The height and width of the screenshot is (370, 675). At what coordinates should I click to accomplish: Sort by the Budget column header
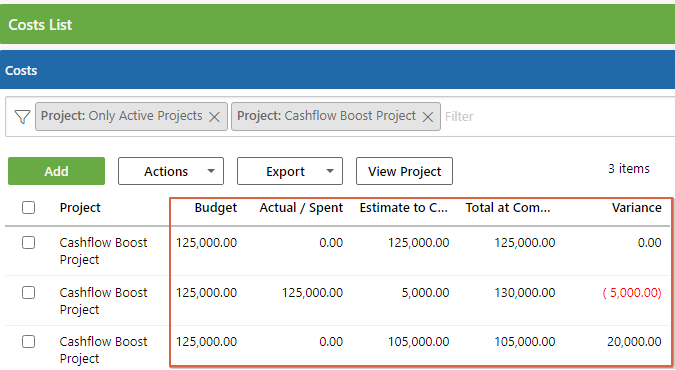[x=216, y=208]
